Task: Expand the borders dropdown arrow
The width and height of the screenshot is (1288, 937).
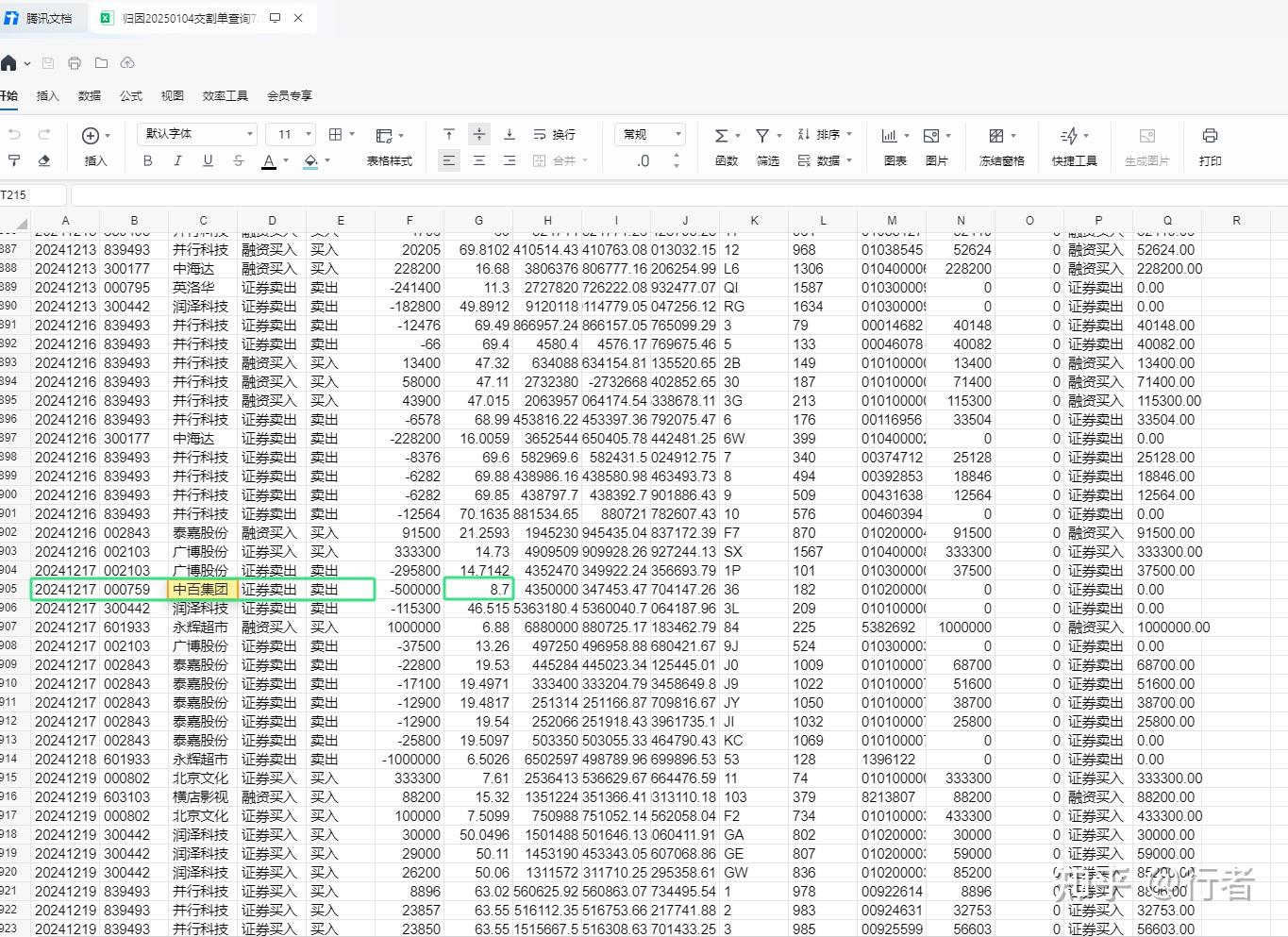Action: (352, 135)
